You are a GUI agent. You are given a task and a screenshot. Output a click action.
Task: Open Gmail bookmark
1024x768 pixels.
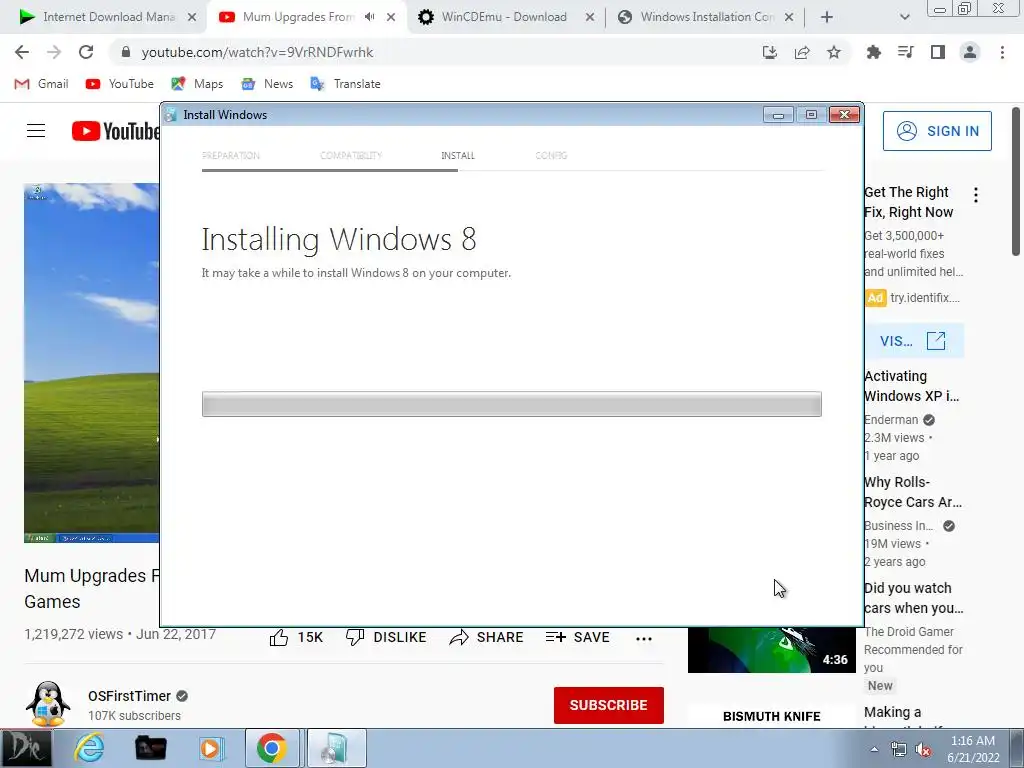pyautogui.click(x=41, y=84)
